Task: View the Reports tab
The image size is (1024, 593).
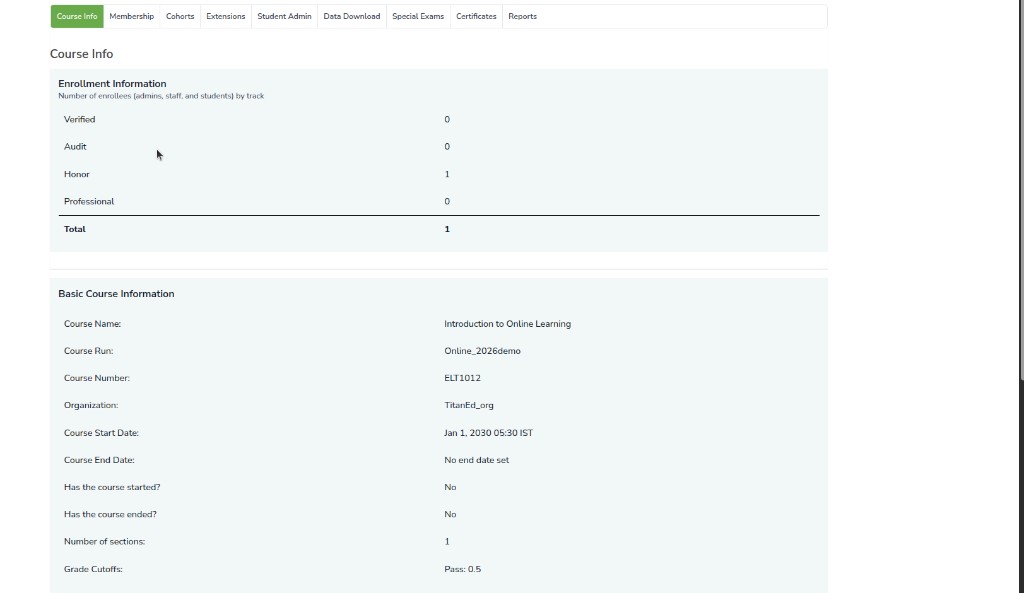Action: tap(522, 16)
